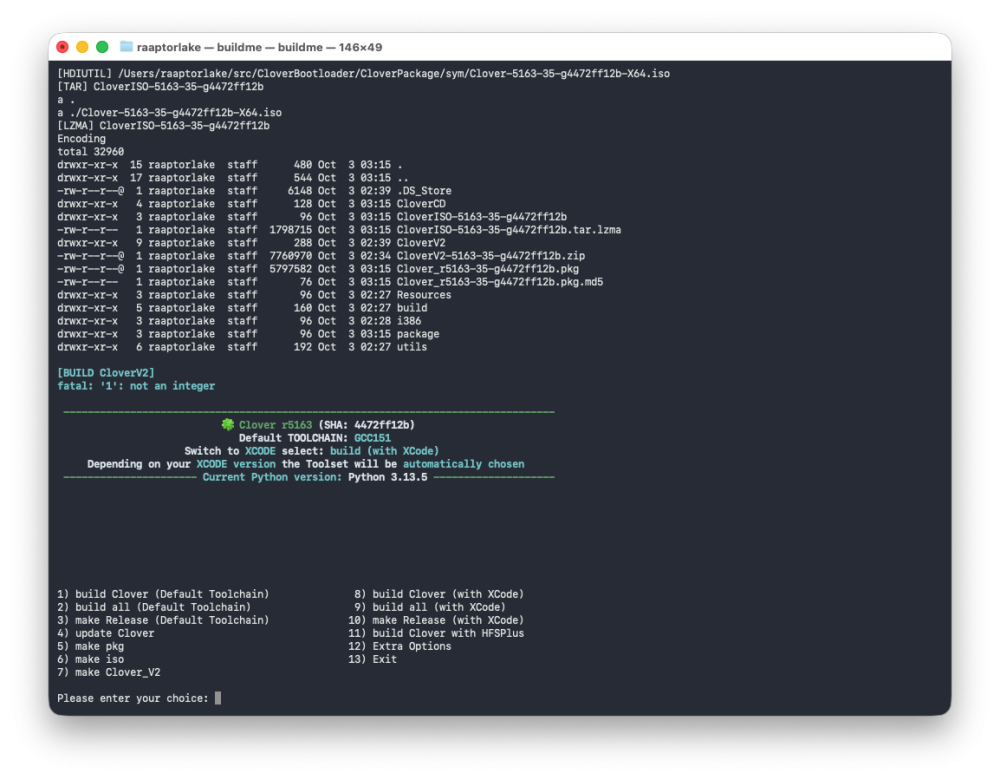Click the permissions of the '.DS_Store' row
This screenshot has height=780, width=1000.
91,191
